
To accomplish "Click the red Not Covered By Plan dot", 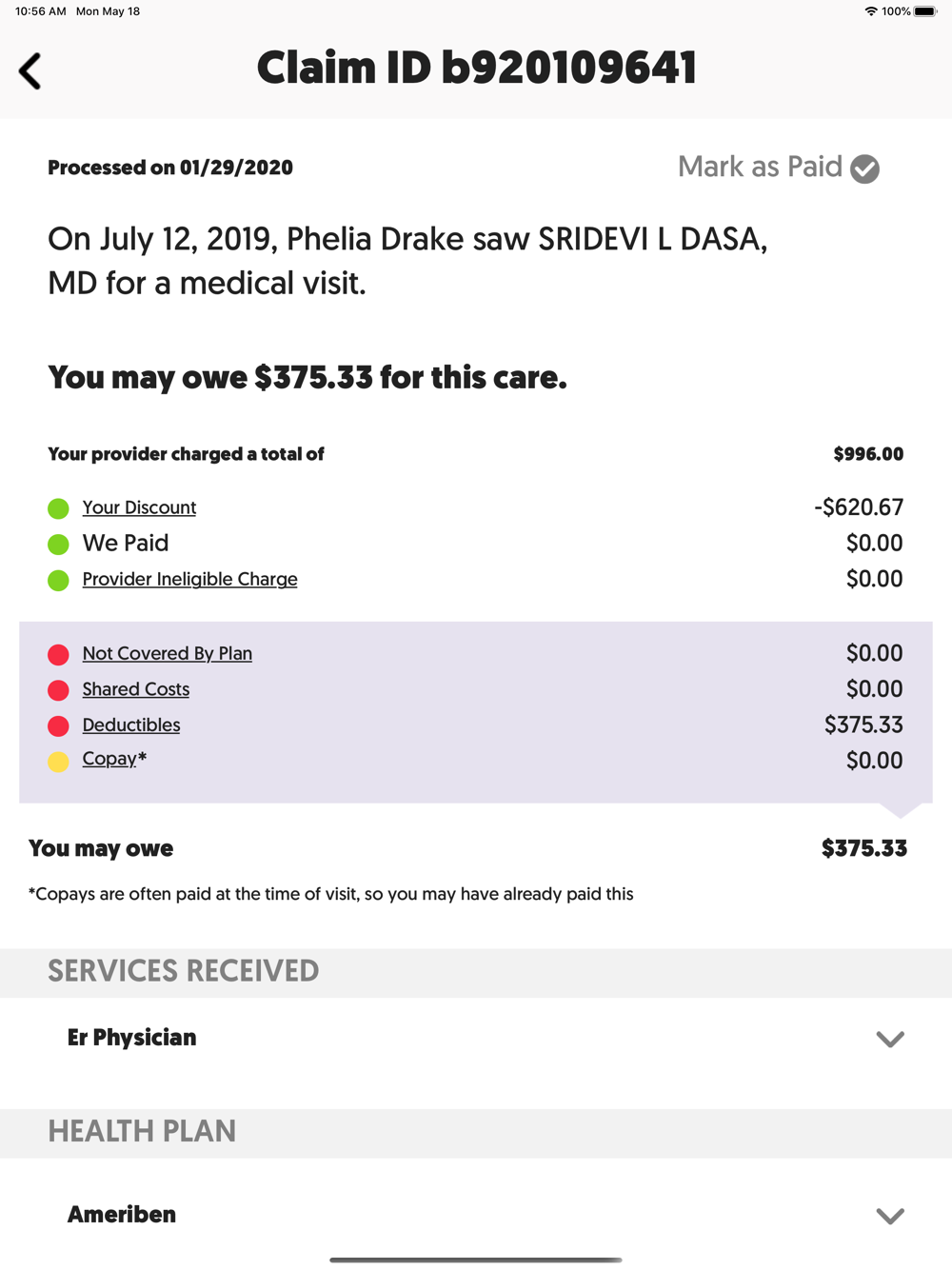I will [58, 655].
